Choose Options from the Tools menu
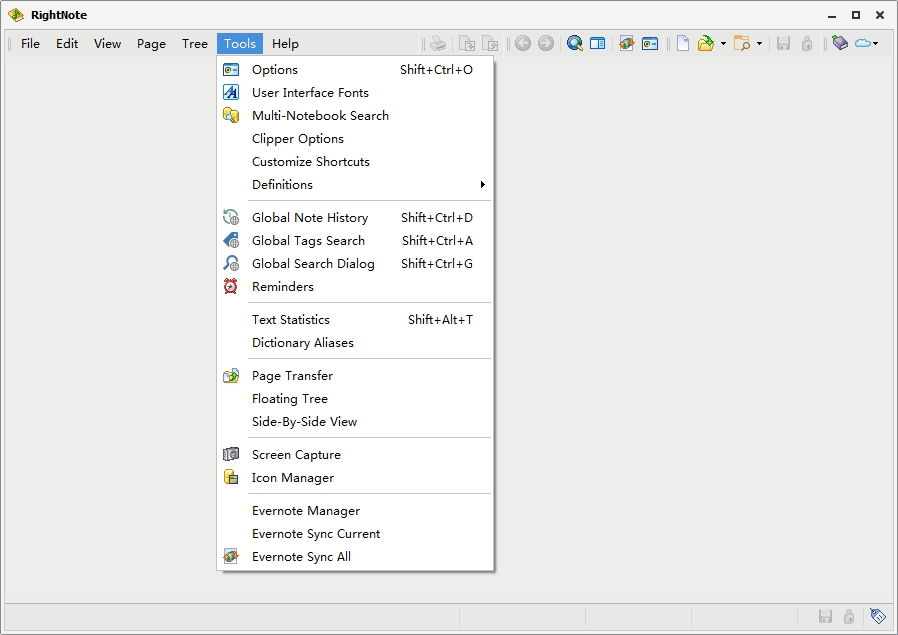Image resolution: width=898 pixels, height=635 pixels. pos(355,70)
